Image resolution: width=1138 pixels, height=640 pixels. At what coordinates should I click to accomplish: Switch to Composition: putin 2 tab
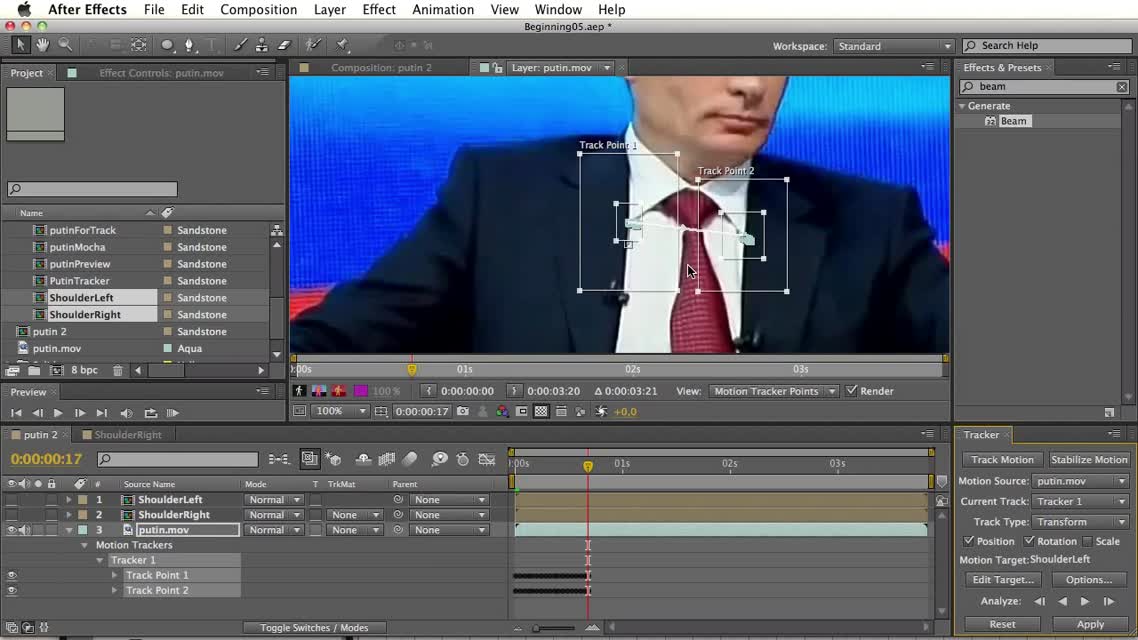pos(381,67)
